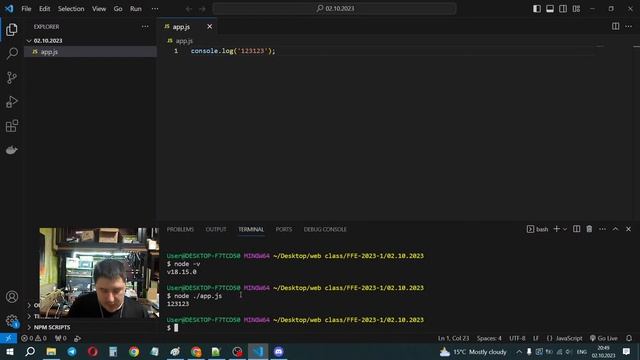Switch to the Output panel tab
The height and width of the screenshot is (360, 640).
tap(216, 229)
